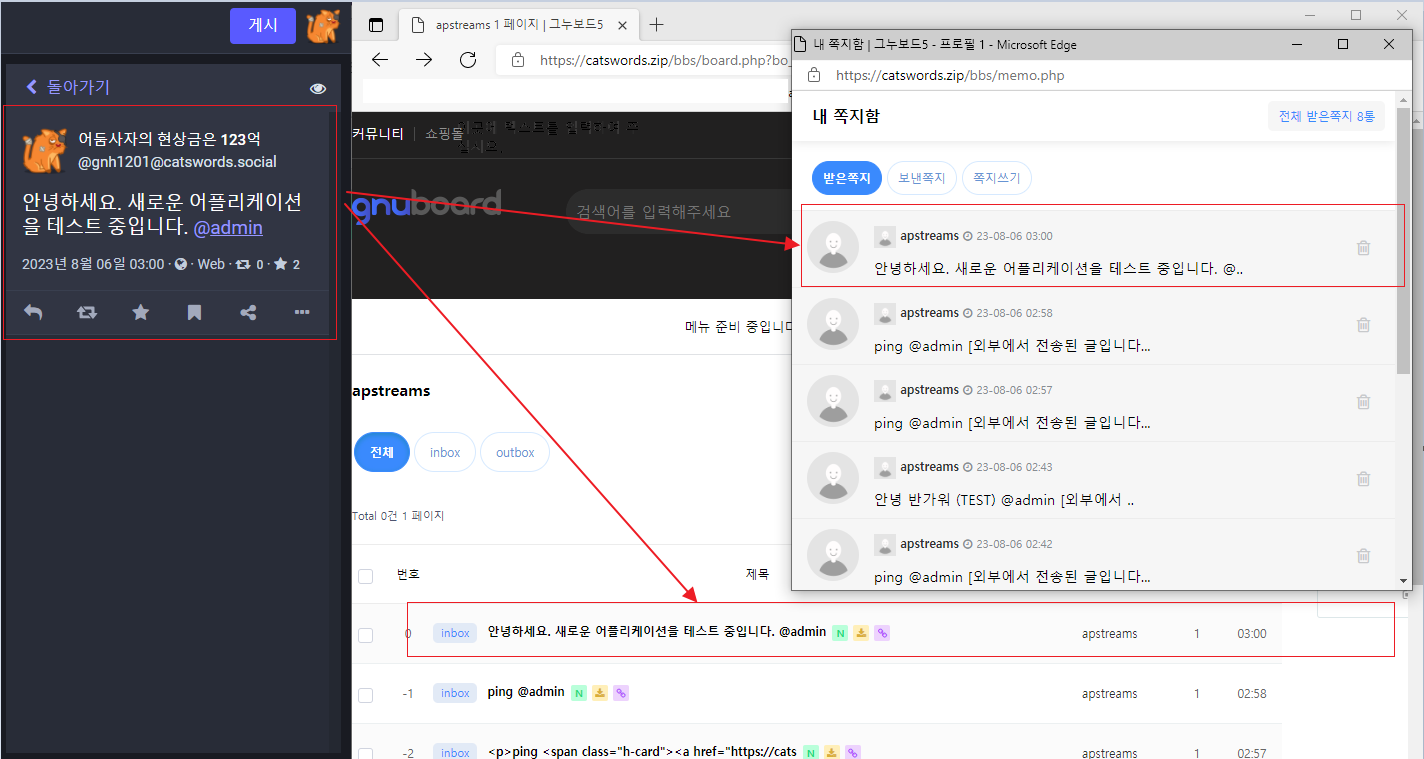Favorite the post with the star icon
The height and width of the screenshot is (759, 1424).
point(141,313)
